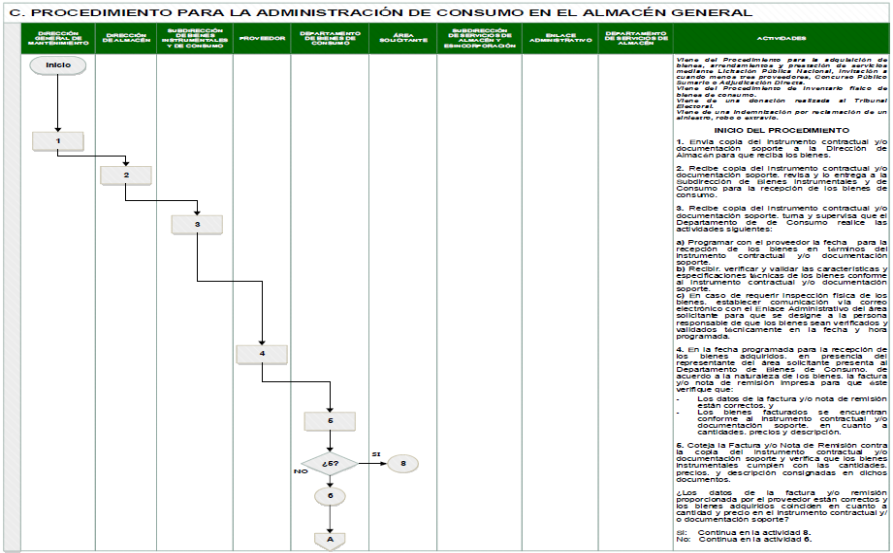The image size is (893, 553).
Task: Select the ¿5? decision diamond
Action: click(x=330, y=464)
